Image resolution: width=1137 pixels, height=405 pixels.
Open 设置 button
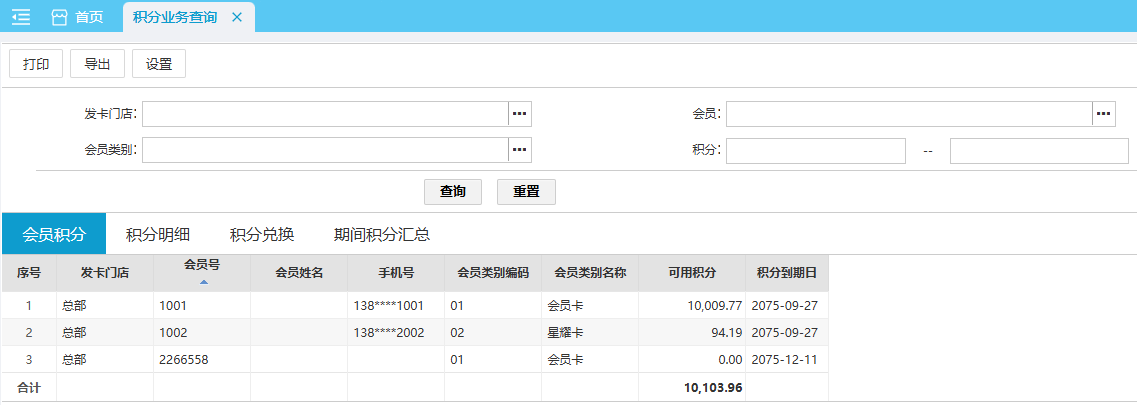tap(159, 64)
